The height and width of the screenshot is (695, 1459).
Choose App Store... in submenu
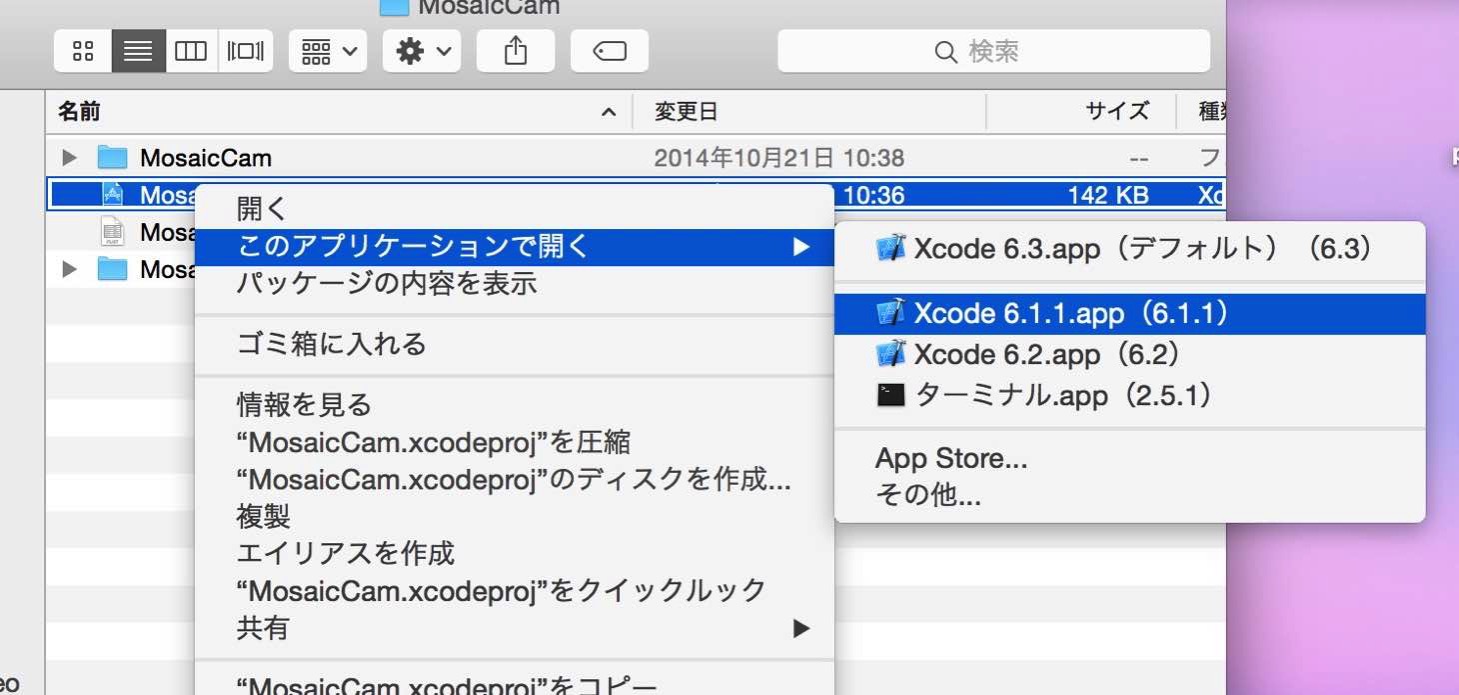[x=1130, y=459]
